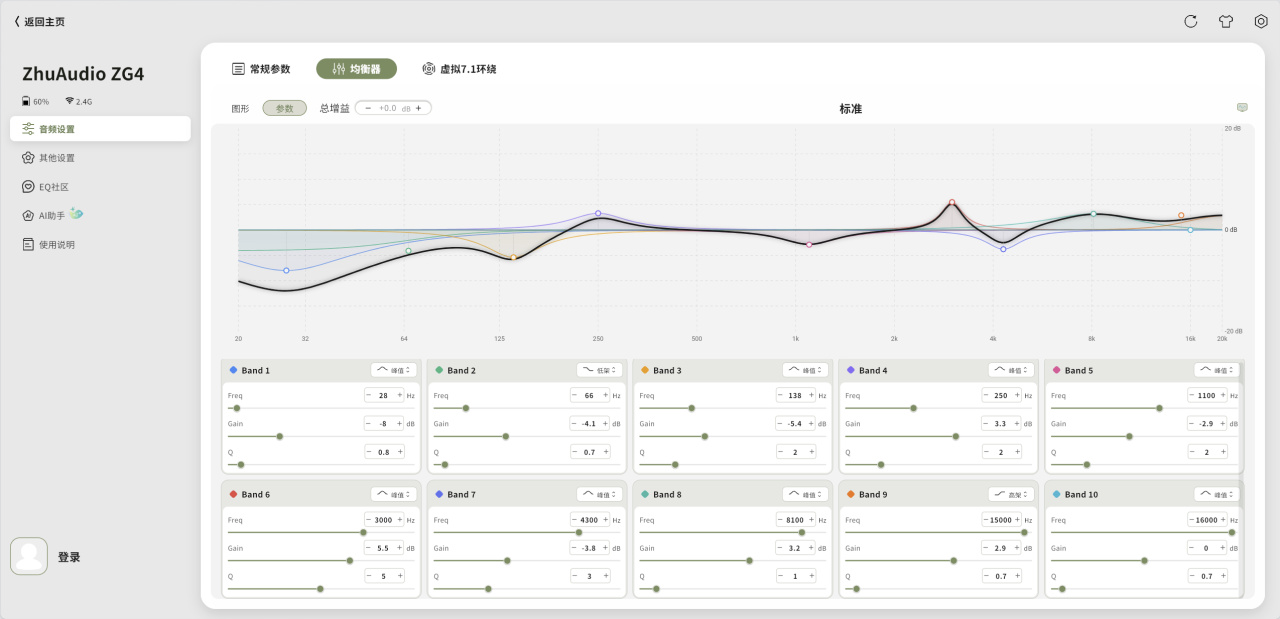
Task: Click the 标准 preset name
Action: [x=850, y=108]
